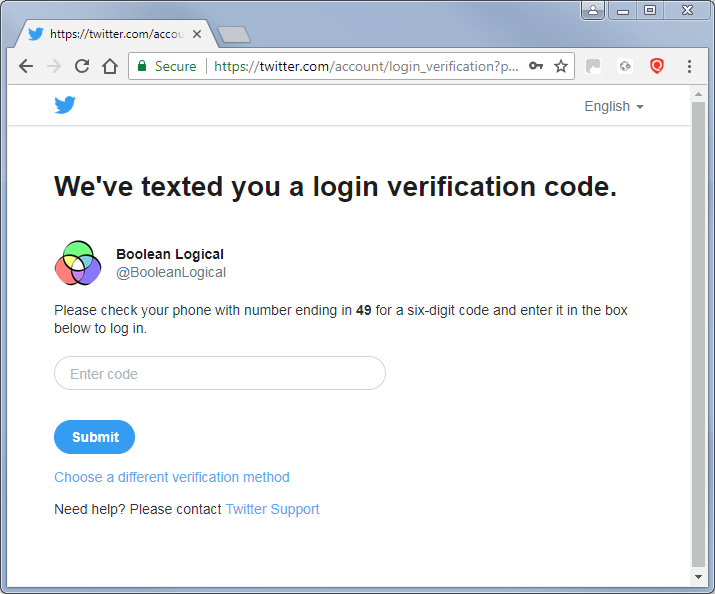The width and height of the screenshot is (715, 594).
Task: Open Chrome user profile button
Action: 593,10
